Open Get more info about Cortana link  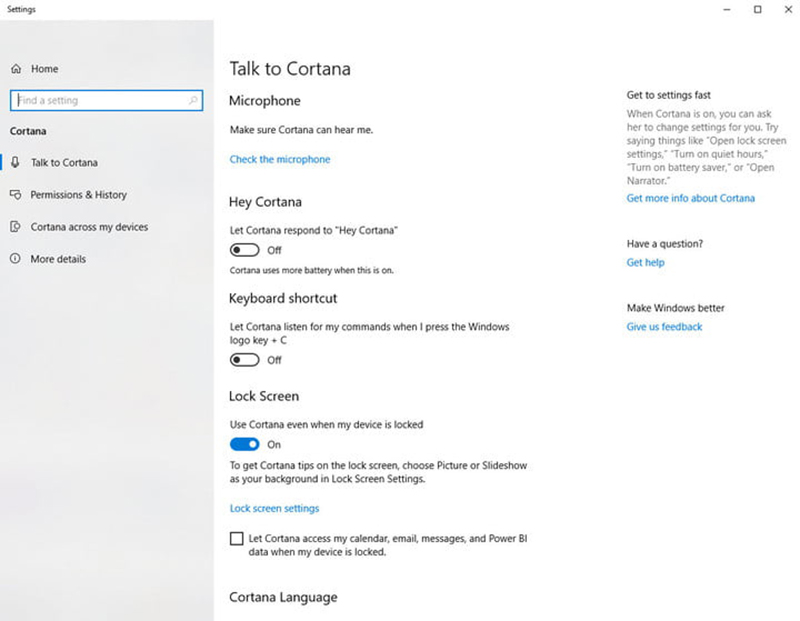[690, 198]
